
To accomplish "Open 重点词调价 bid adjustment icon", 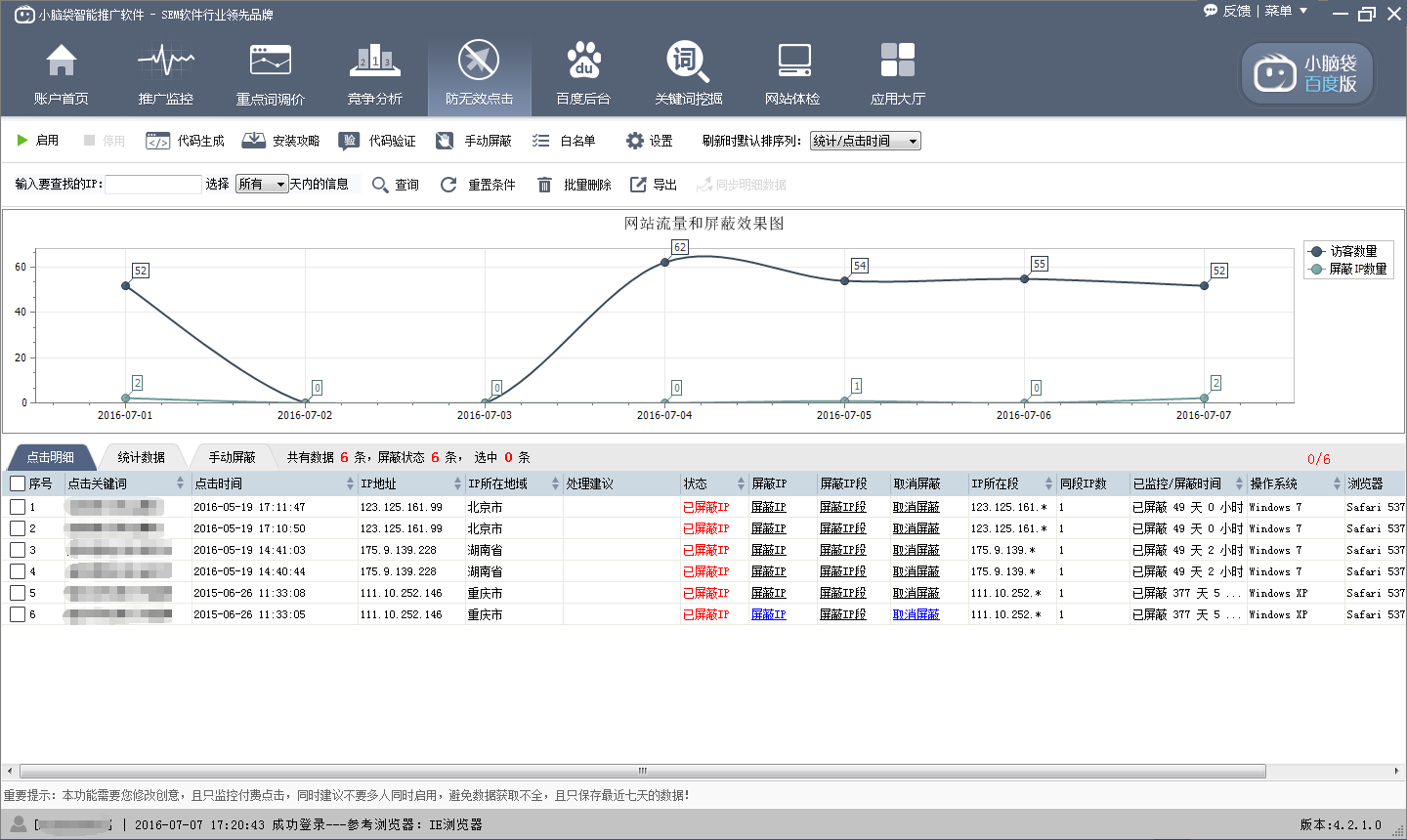I will [271, 62].
